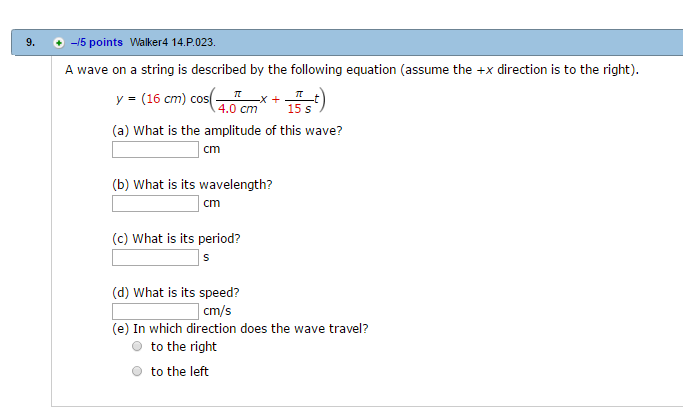Click the part (c) period question text
This screenshot has width=683, height=418.
(176, 239)
